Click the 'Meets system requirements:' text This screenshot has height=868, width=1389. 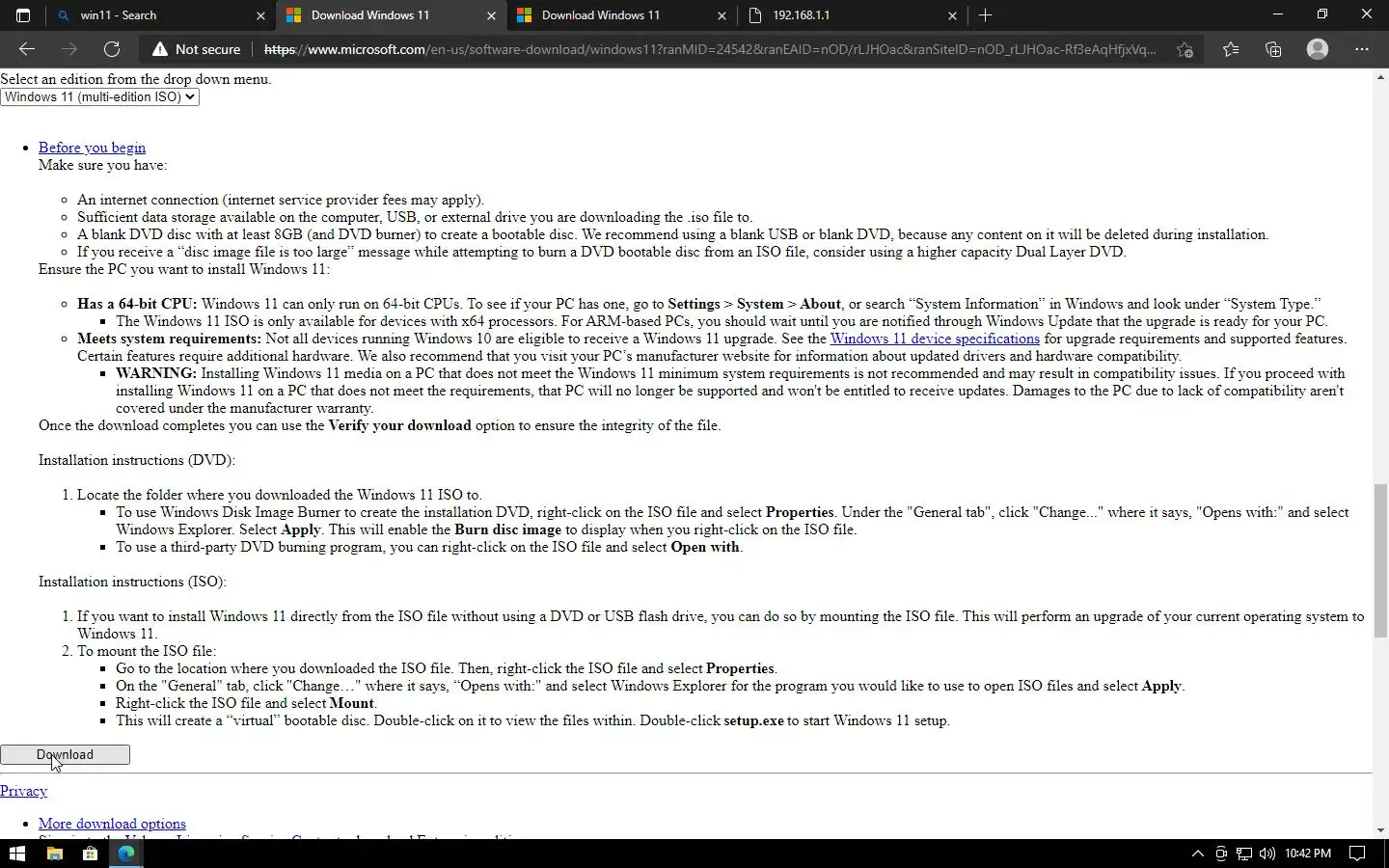pos(169,339)
